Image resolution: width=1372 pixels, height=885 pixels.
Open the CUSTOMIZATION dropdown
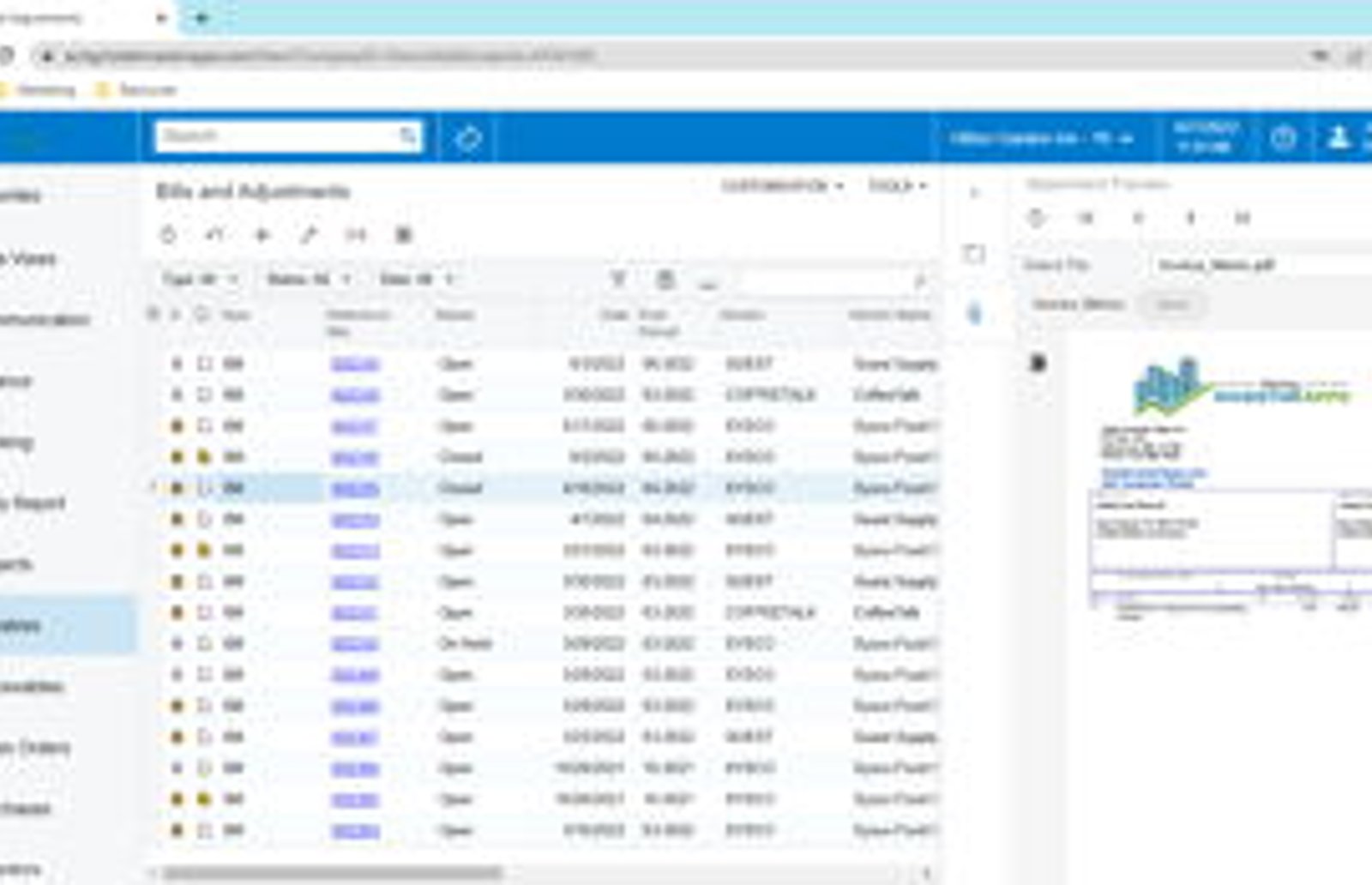(x=782, y=185)
